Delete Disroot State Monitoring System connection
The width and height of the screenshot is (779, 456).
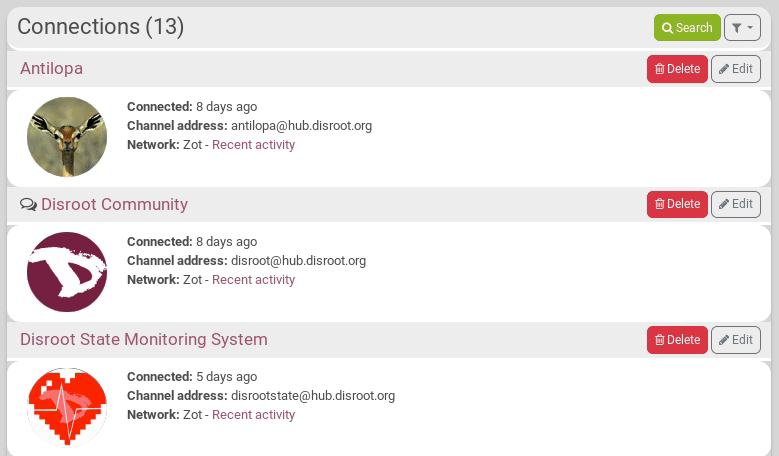coord(677,340)
